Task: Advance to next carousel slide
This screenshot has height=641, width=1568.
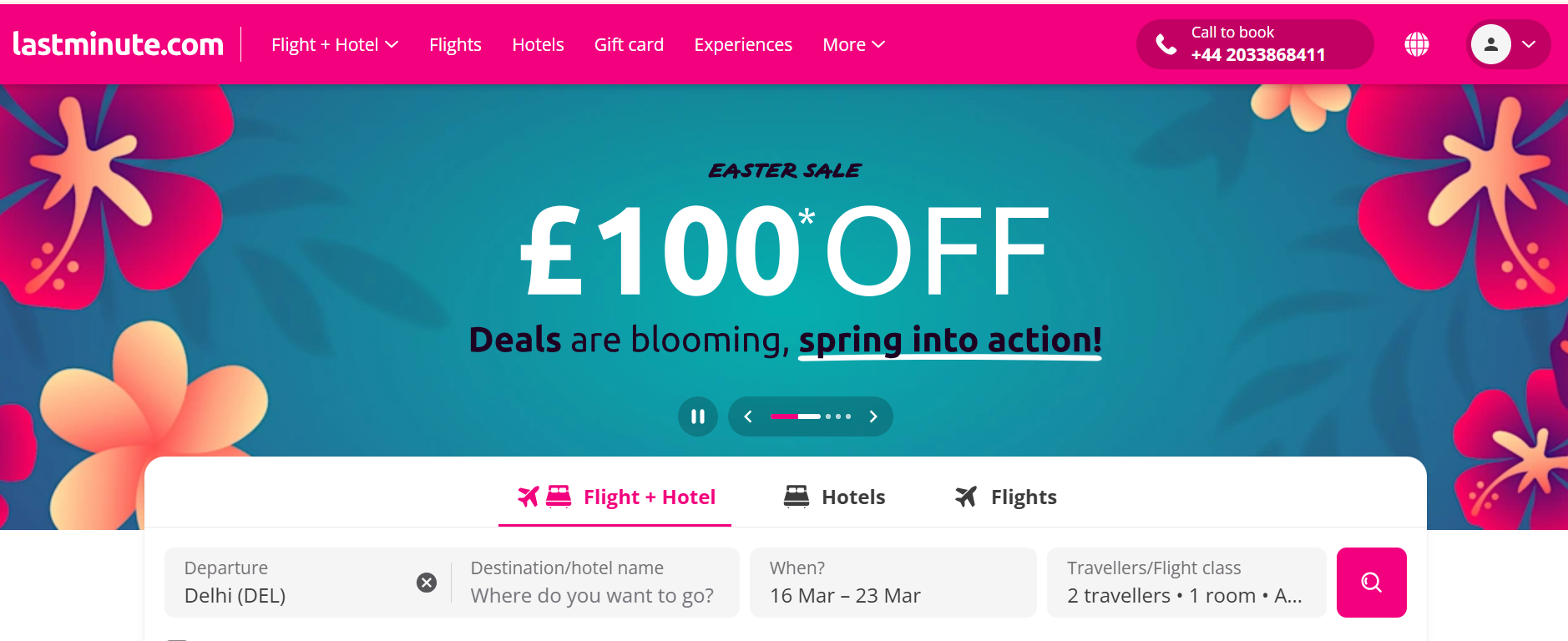Action: (x=873, y=416)
